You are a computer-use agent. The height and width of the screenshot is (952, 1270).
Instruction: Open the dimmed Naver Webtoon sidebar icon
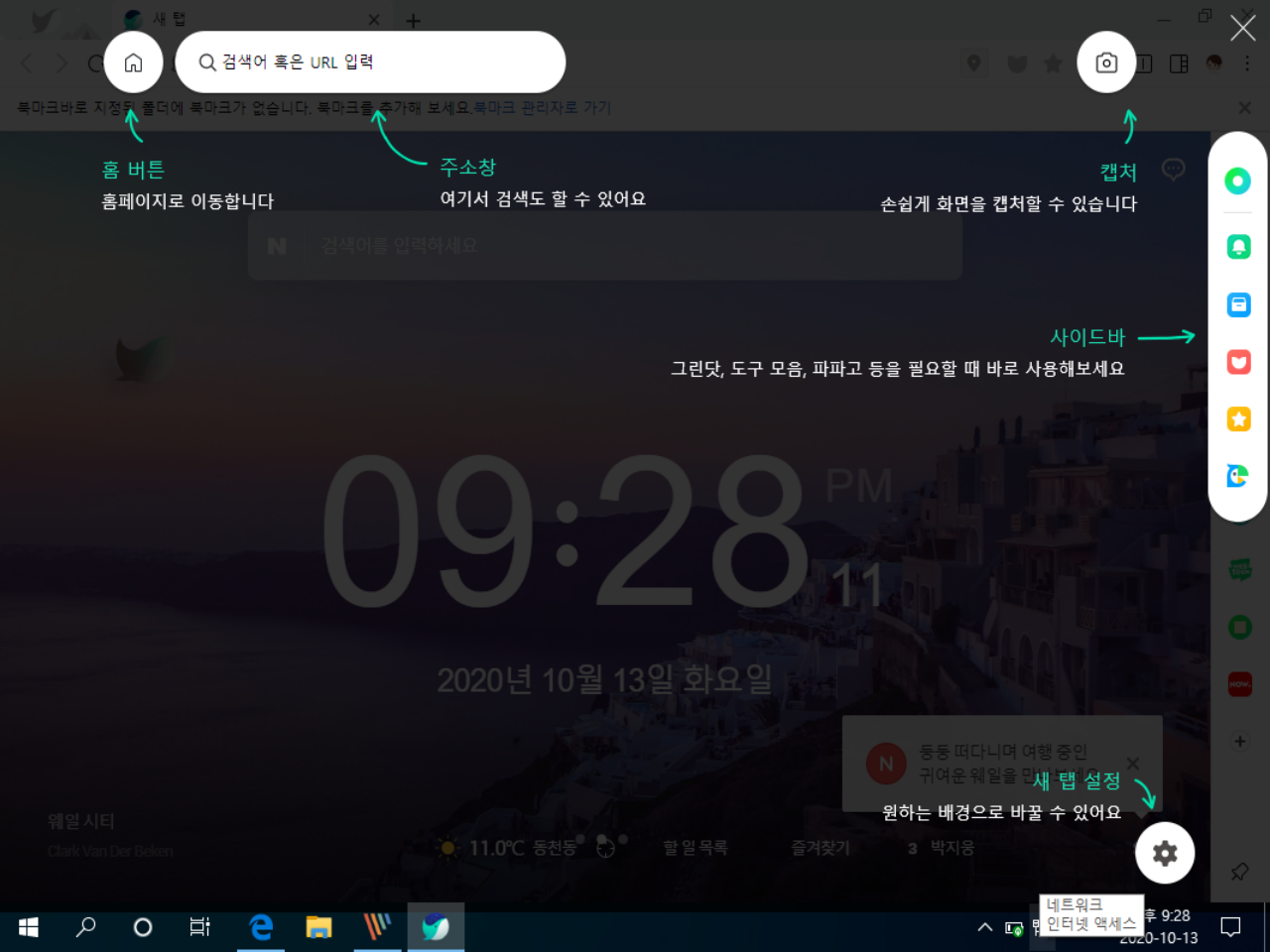[x=1239, y=569]
